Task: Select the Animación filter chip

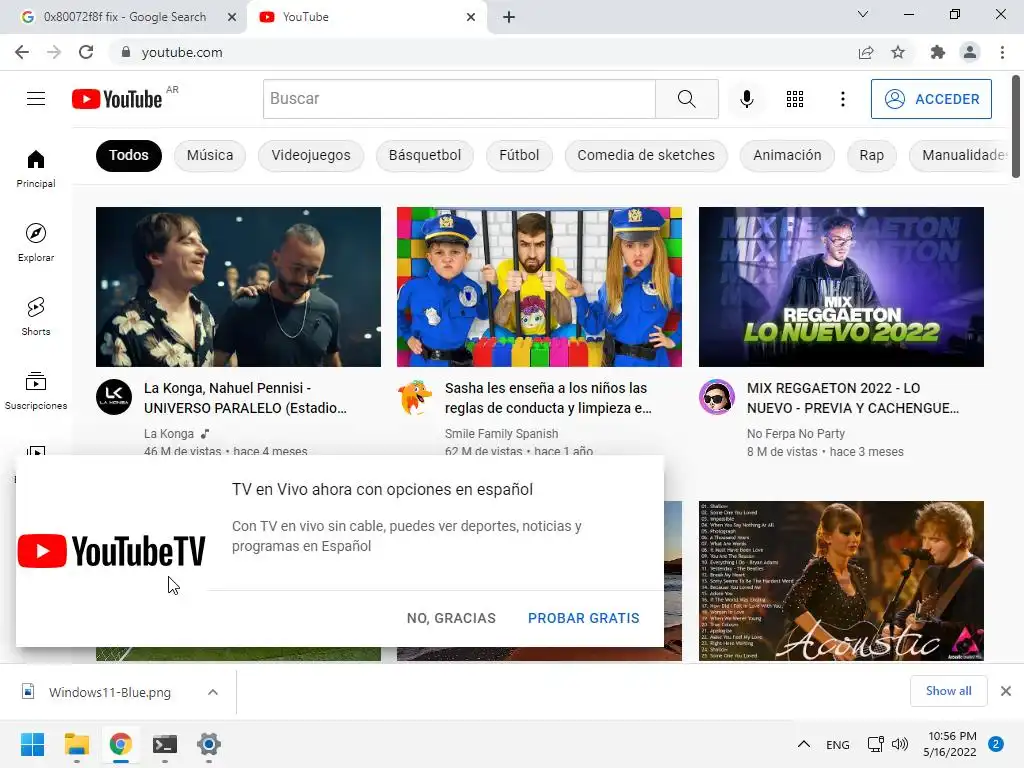Action: [x=787, y=155]
